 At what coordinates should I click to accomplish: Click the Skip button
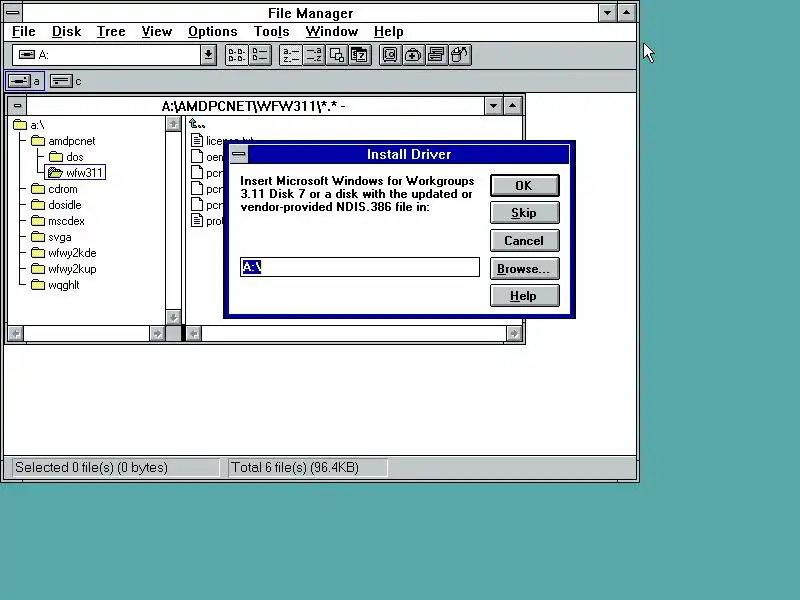coord(524,213)
